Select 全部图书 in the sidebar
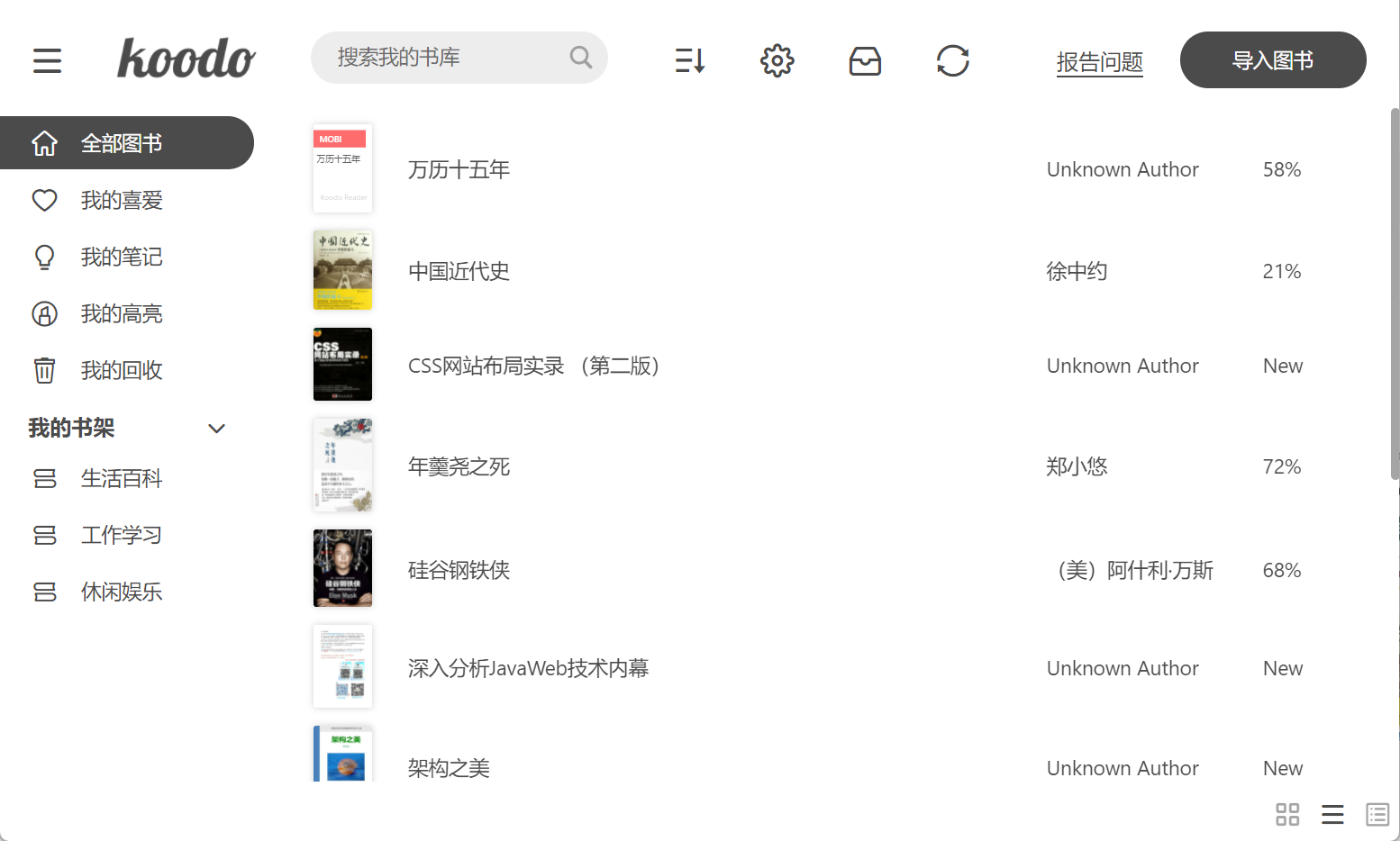Image resolution: width=1400 pixels, height=841 pixels. [127, 142]
